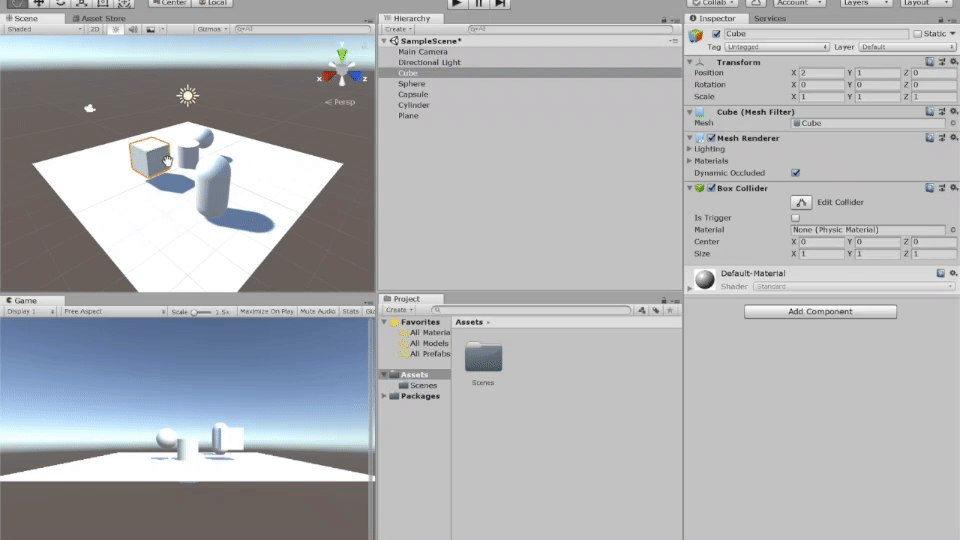Toggle the Static checkbox for Cube
The image size is (960, 540).
[x=918, y=34]
